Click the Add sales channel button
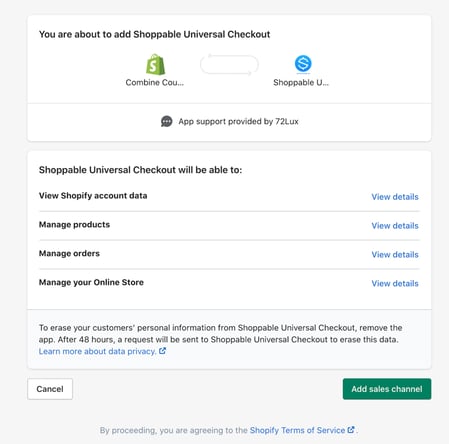 [387, 389]
